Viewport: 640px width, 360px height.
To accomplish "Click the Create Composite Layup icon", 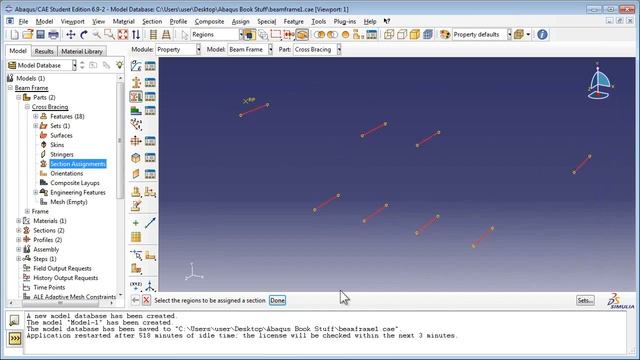I will (136, 111).
